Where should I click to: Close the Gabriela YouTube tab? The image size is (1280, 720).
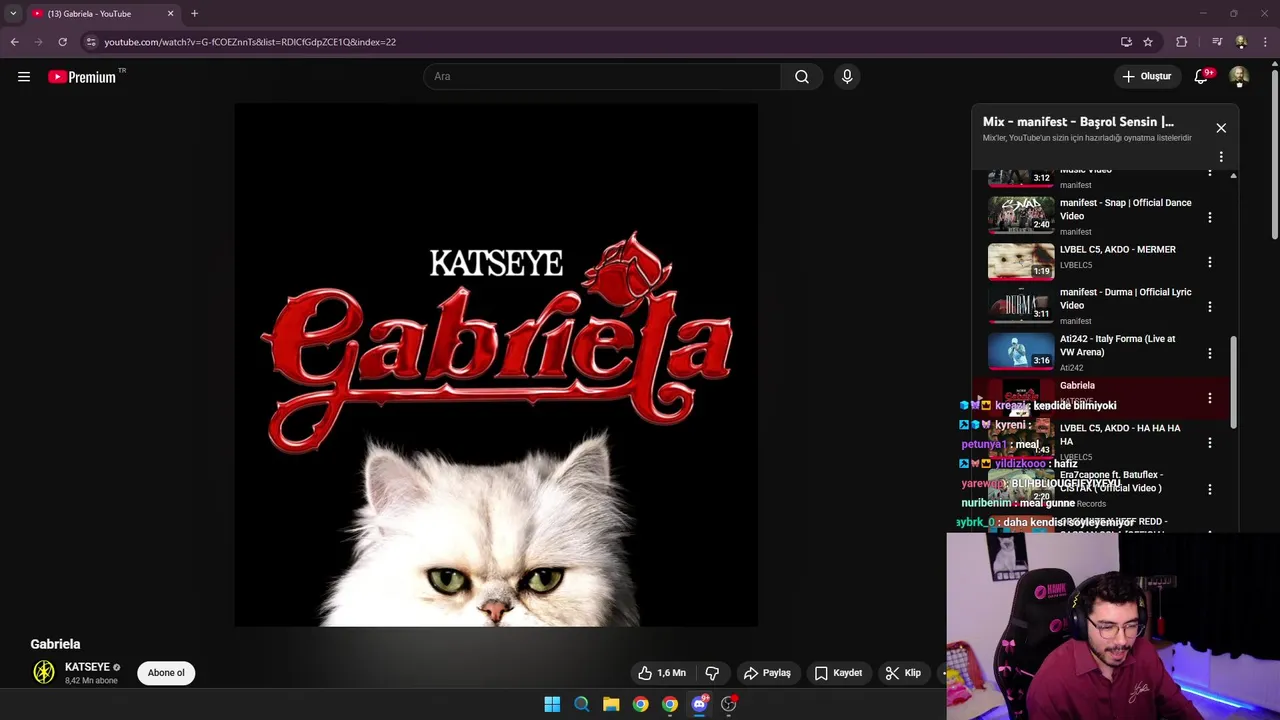click(x=170, y=14)
